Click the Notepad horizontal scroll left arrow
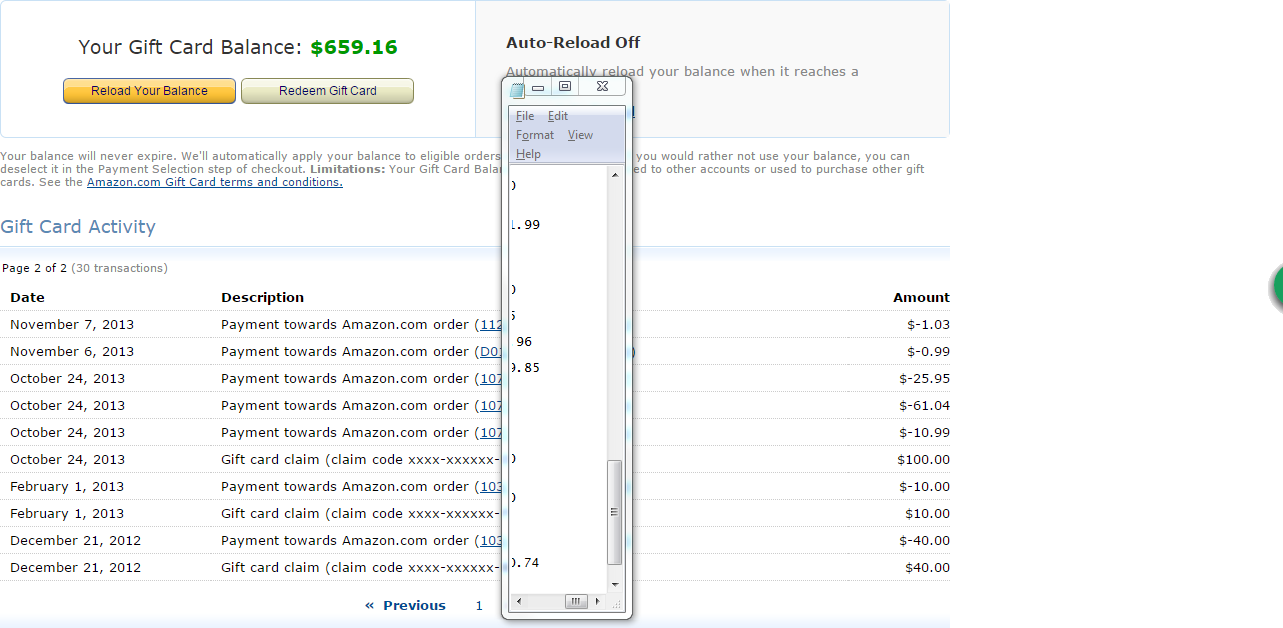Screen dimensions: 1283x628 [517, 602]
